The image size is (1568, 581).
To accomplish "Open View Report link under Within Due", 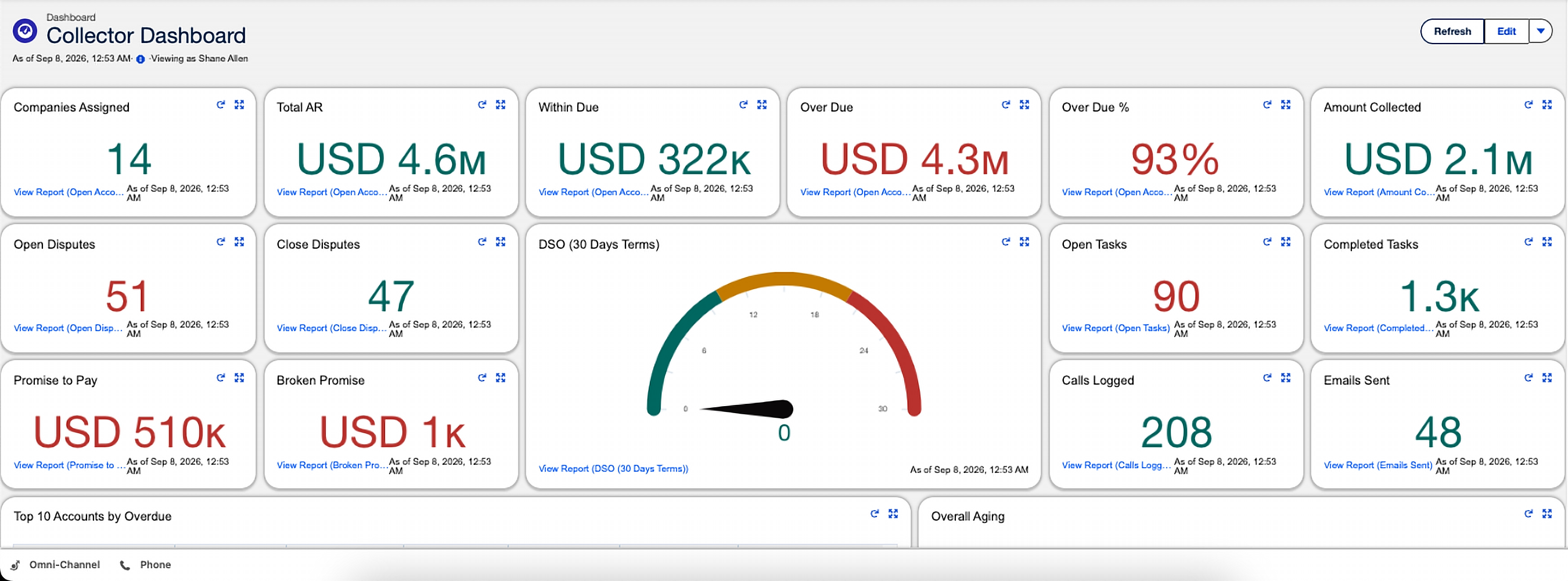I will pos(594,192).
